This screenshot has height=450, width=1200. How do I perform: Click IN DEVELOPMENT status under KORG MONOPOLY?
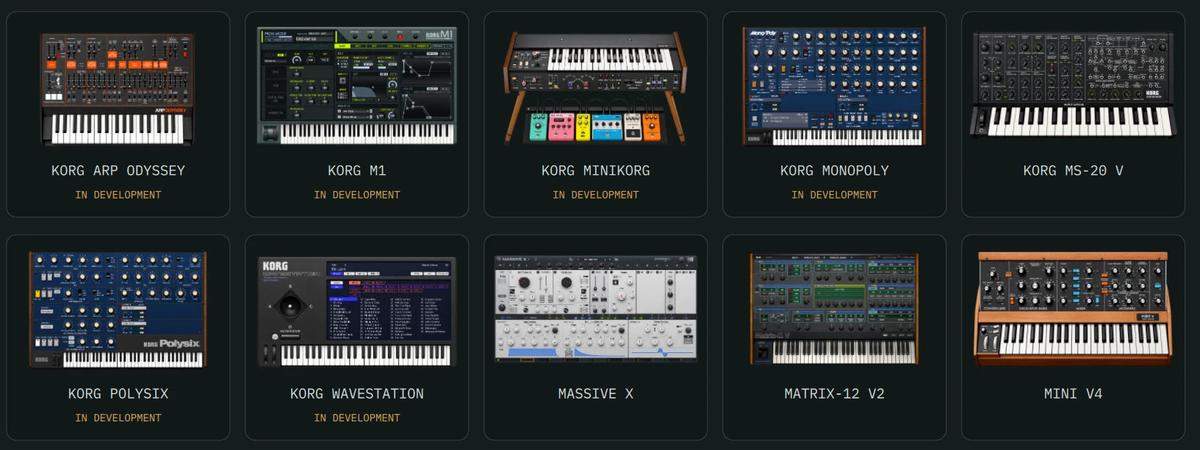pos(834,195)
